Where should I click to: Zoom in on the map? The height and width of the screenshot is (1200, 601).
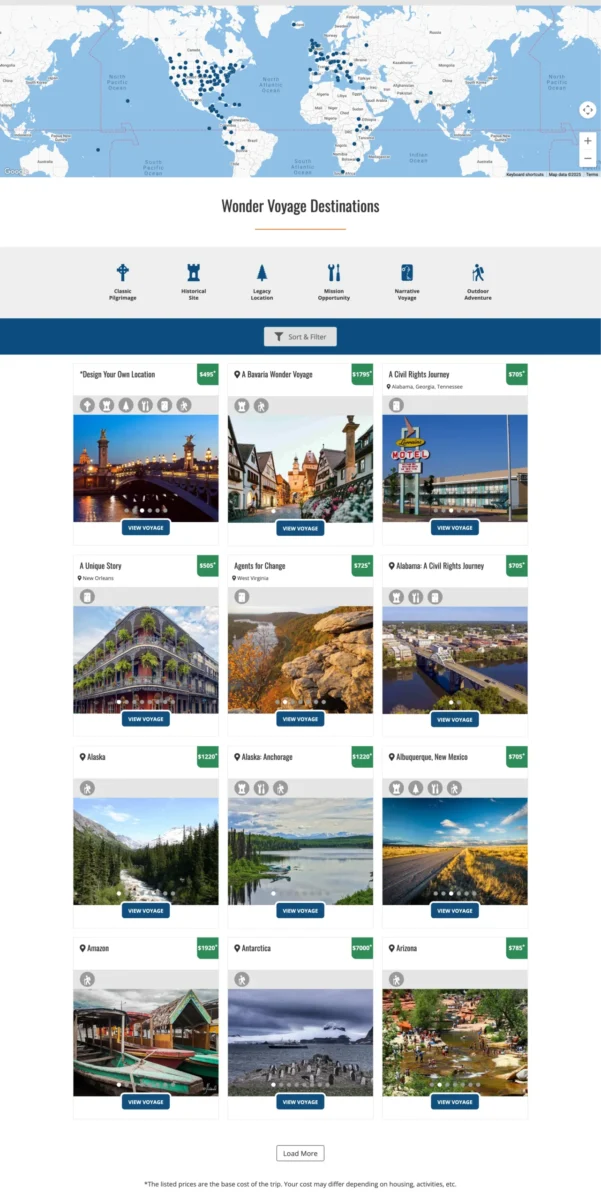coord(587,141)
